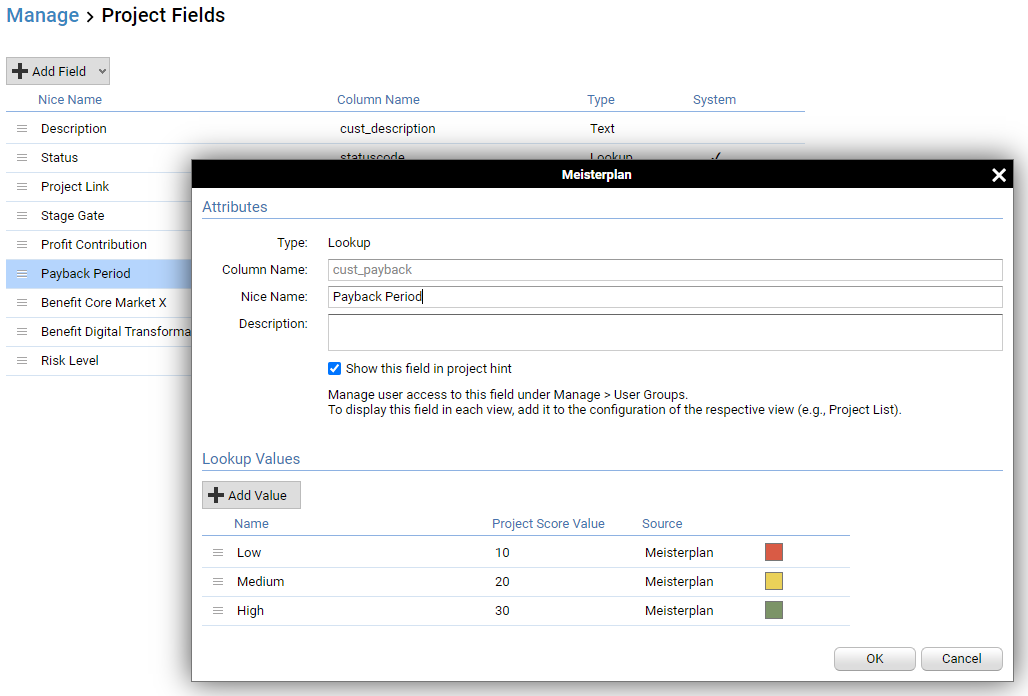Click the drag handle beside Stage Gate
1028x696 pixels.
(x=22, y=216)
